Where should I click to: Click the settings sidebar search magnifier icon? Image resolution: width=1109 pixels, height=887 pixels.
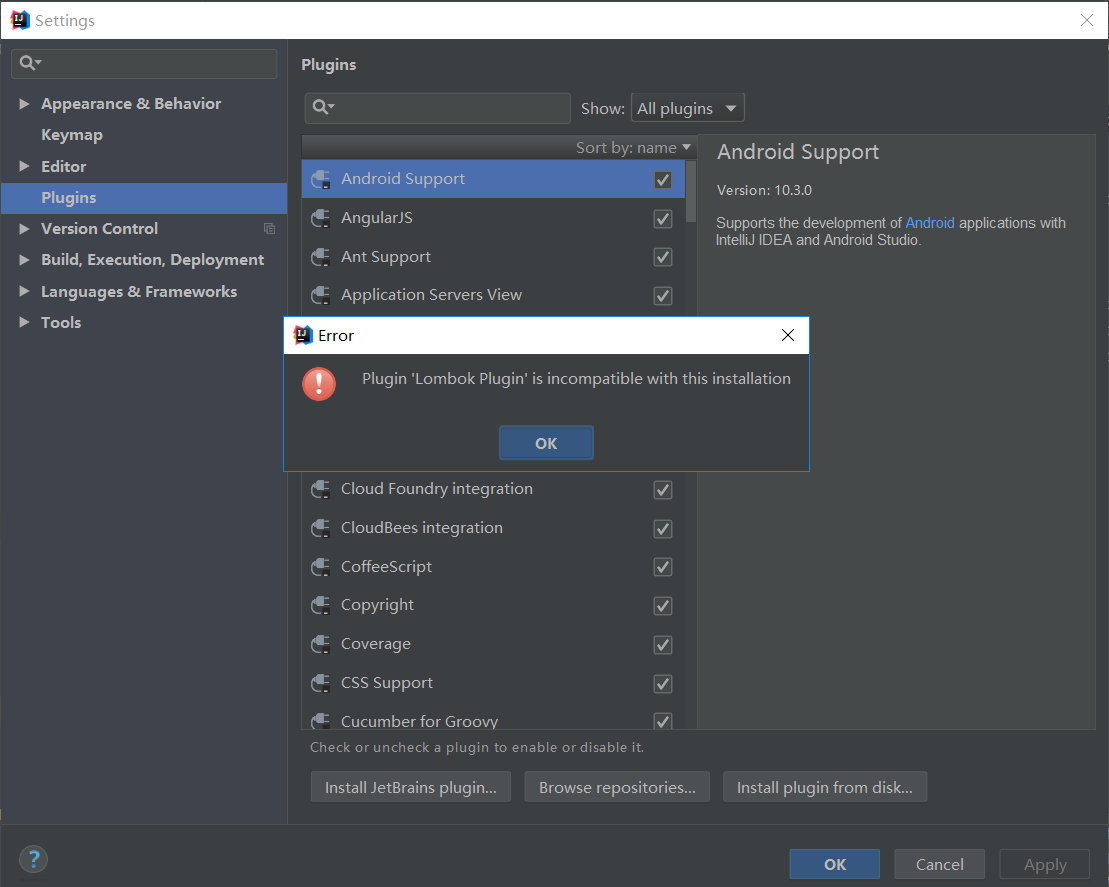(30, 63)
